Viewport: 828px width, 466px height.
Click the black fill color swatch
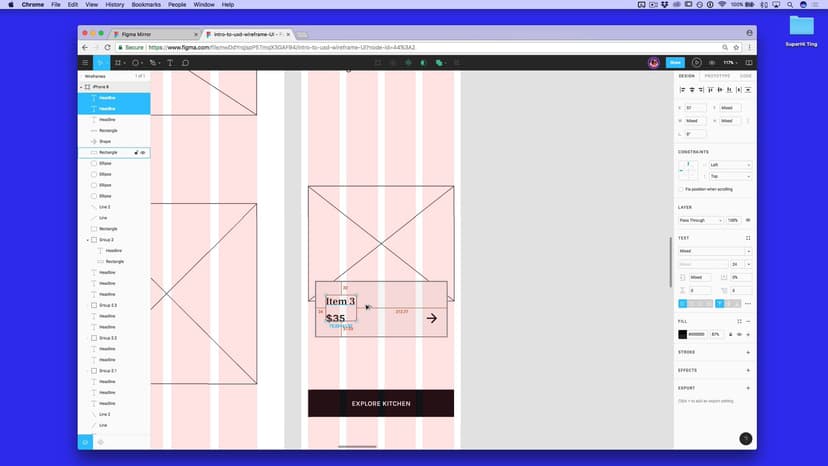(x=683, y=334)
